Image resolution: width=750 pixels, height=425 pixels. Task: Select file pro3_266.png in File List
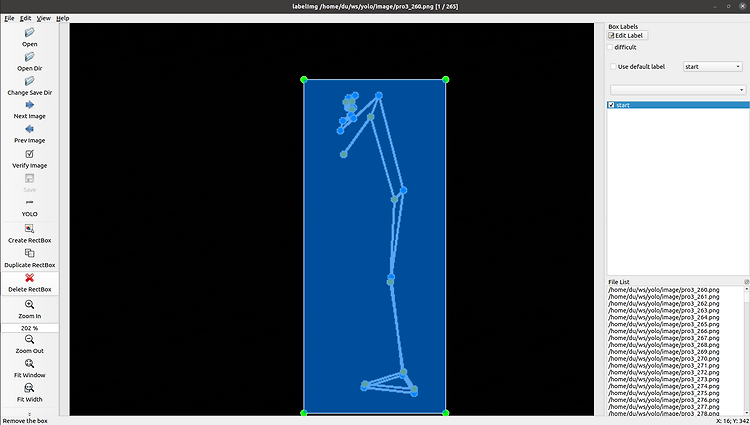[663, 331]
